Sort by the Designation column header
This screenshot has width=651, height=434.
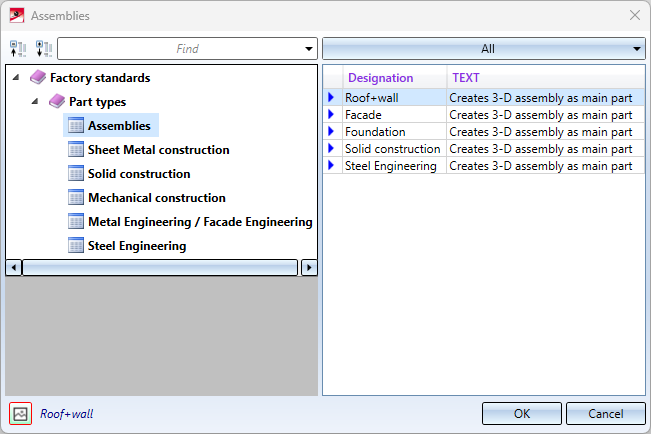tap(380, 78)
